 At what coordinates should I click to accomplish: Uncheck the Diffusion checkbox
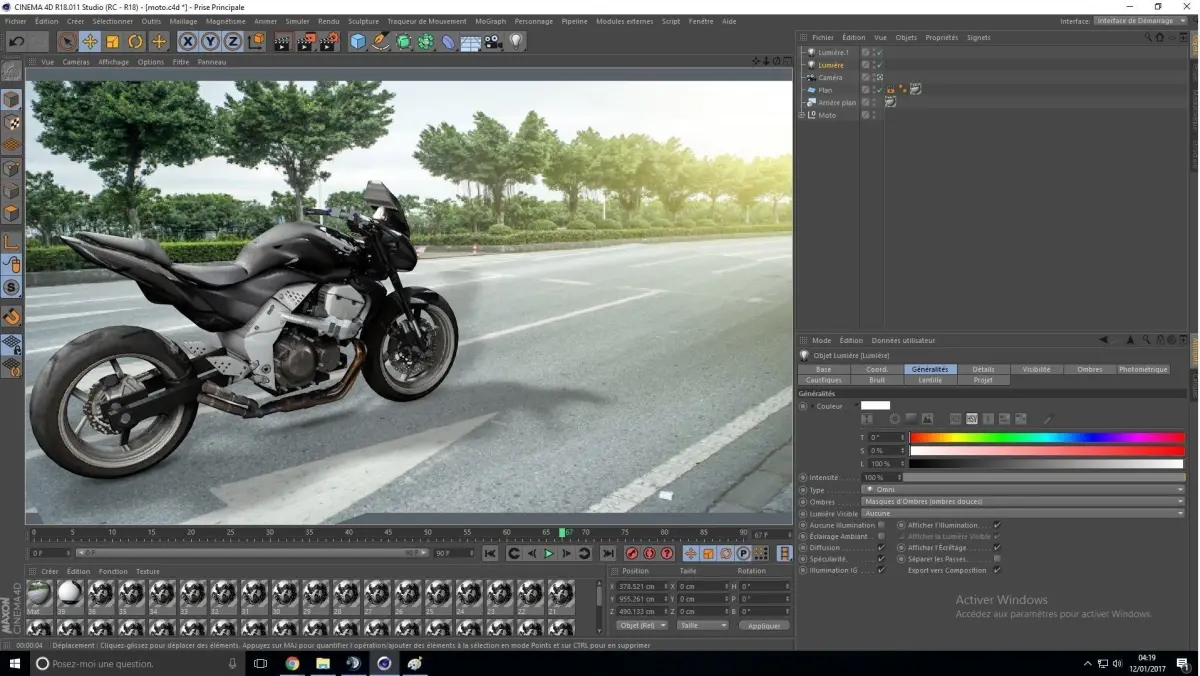click(881, 548)
